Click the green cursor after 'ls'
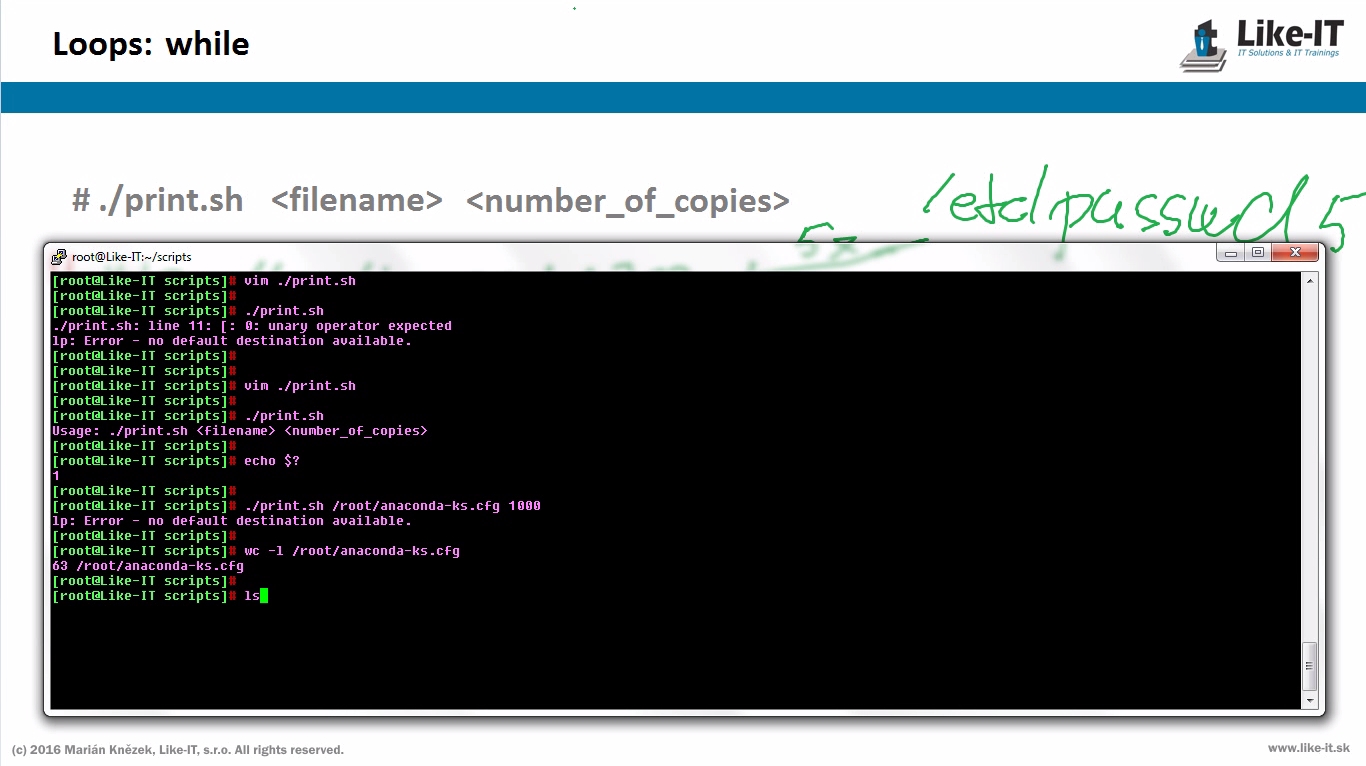The width and height of the screenshot is (1366, 766). click(x=264, y=596)
